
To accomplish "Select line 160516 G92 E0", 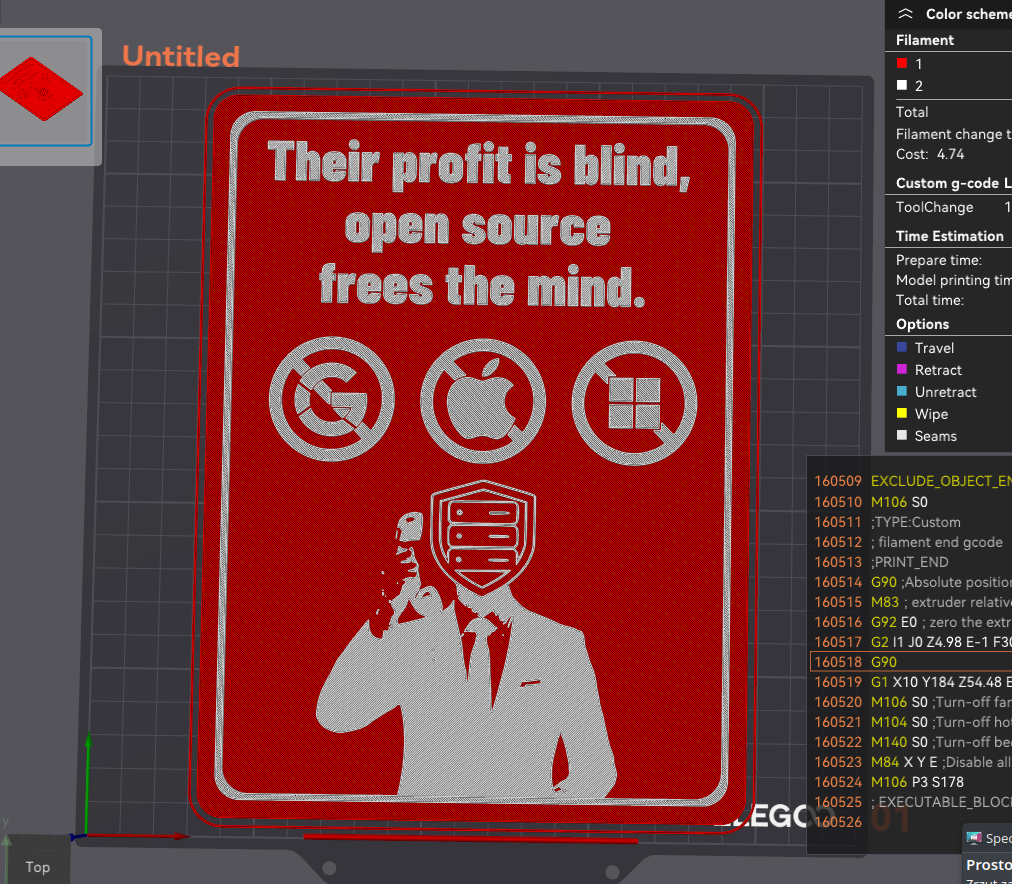I will (x=911, y=622).
